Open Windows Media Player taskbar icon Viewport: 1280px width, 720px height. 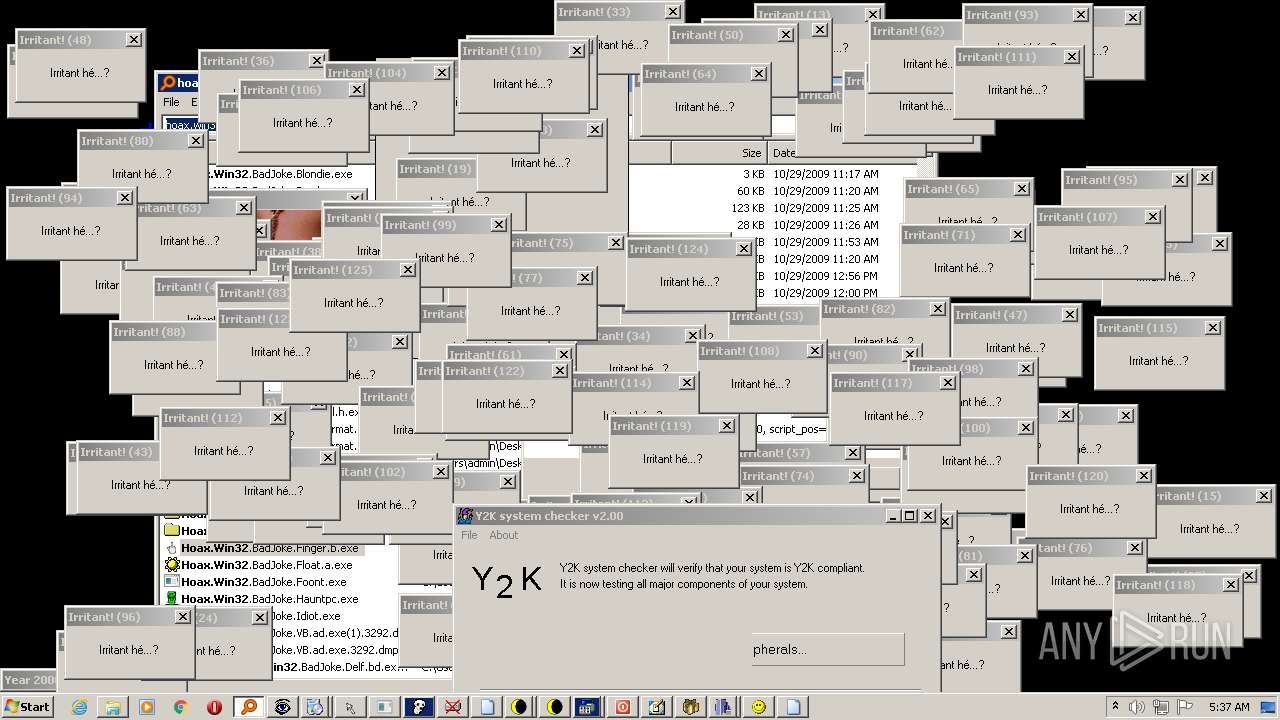point(147,706)
